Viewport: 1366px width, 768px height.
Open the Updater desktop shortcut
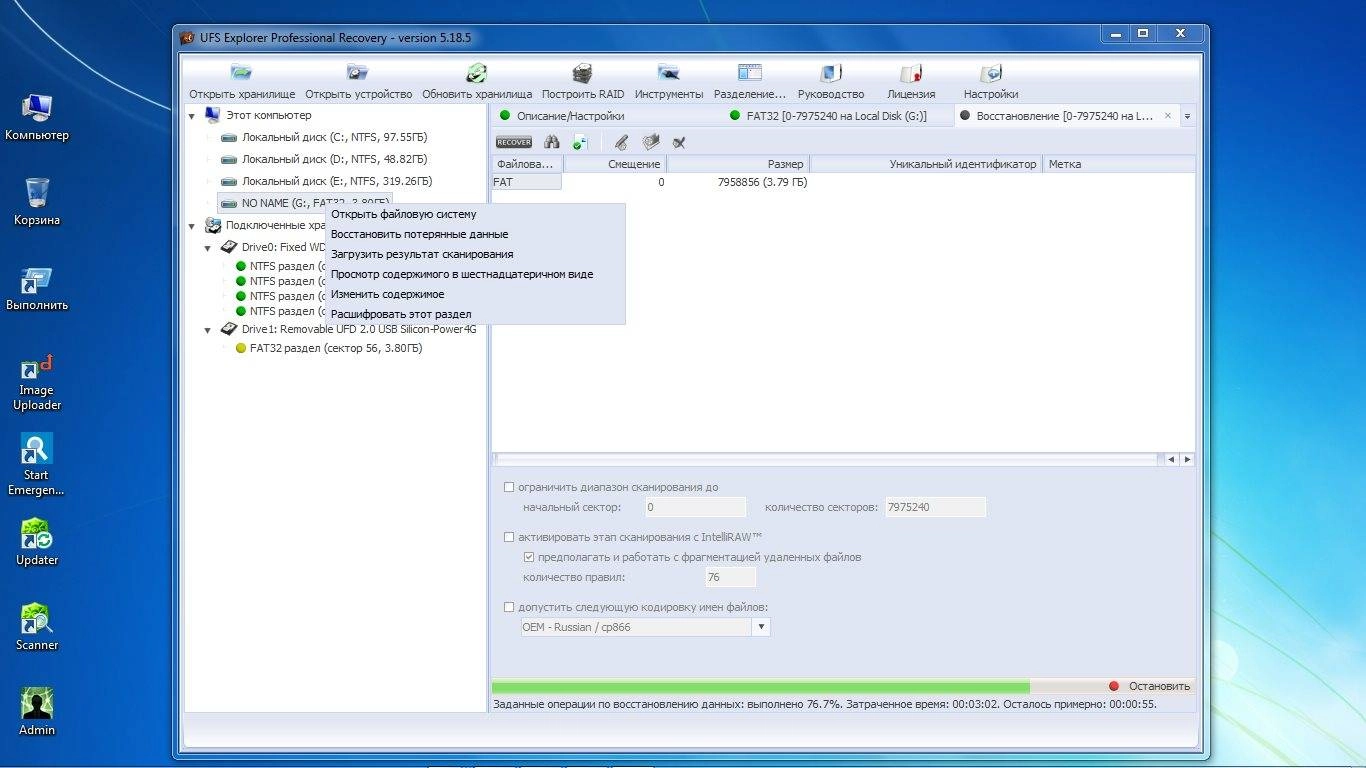tap(37, 542)
